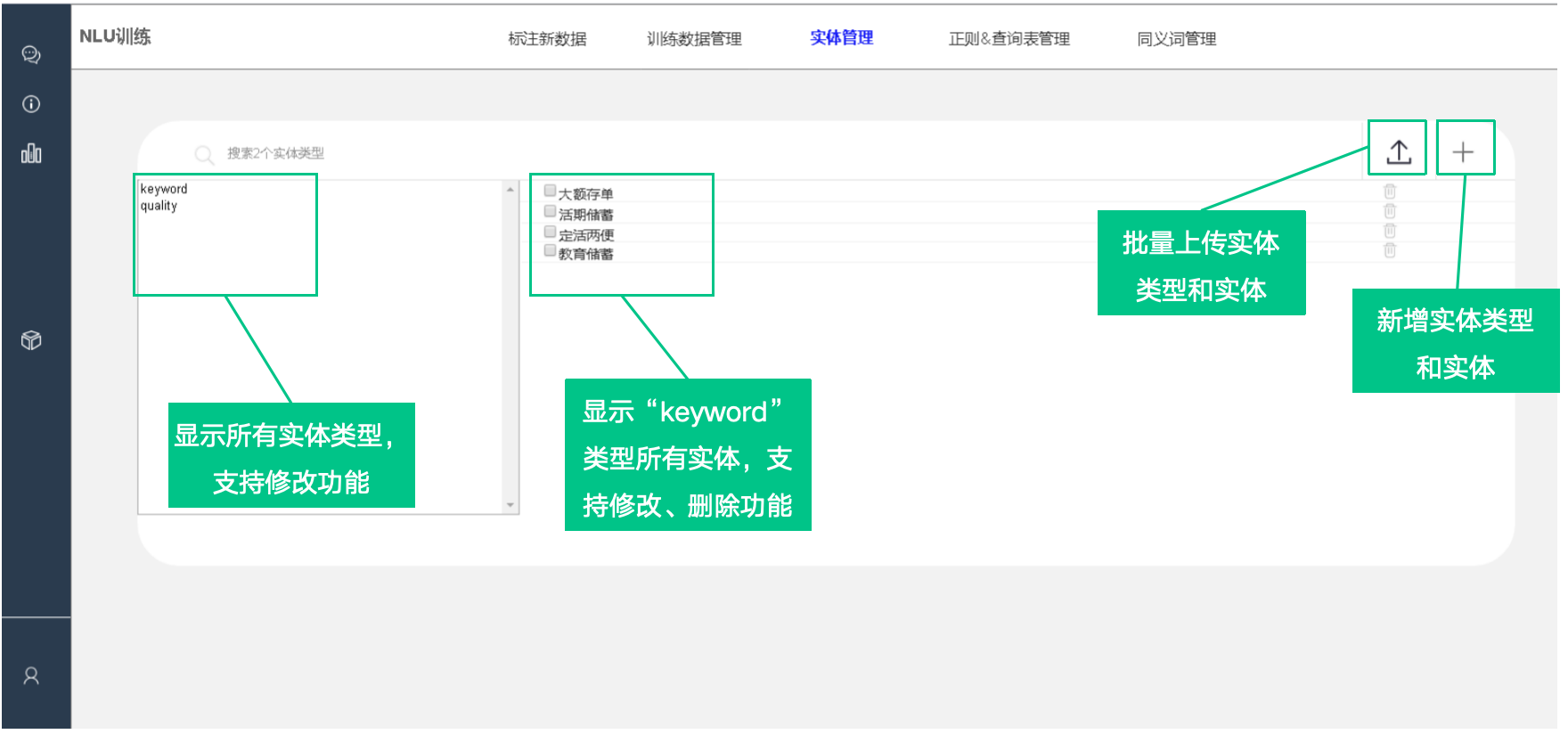Click the entity type list scrollbar up arrow
Screen dimensions: 1568x734
click(x=510, y=190)
